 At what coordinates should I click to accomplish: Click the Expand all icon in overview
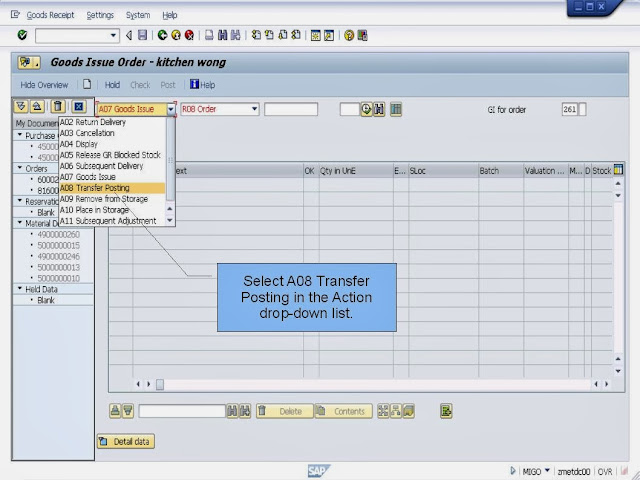pyautogui.click(x=21, y=107)
